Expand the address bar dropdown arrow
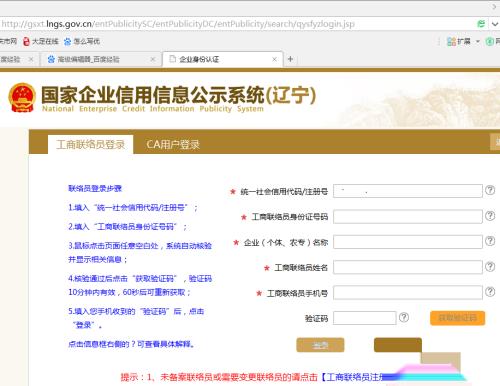 pos(495,24)
